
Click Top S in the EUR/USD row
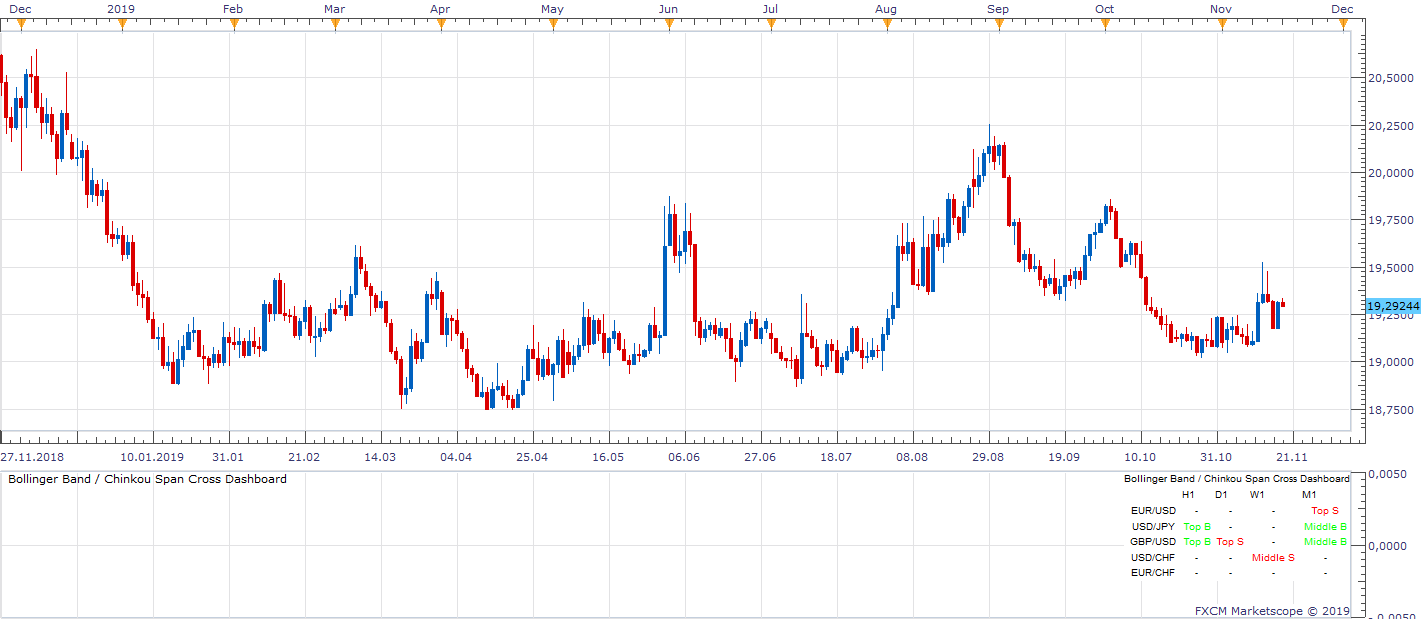pyautogui.click(x=1325, y=510)
